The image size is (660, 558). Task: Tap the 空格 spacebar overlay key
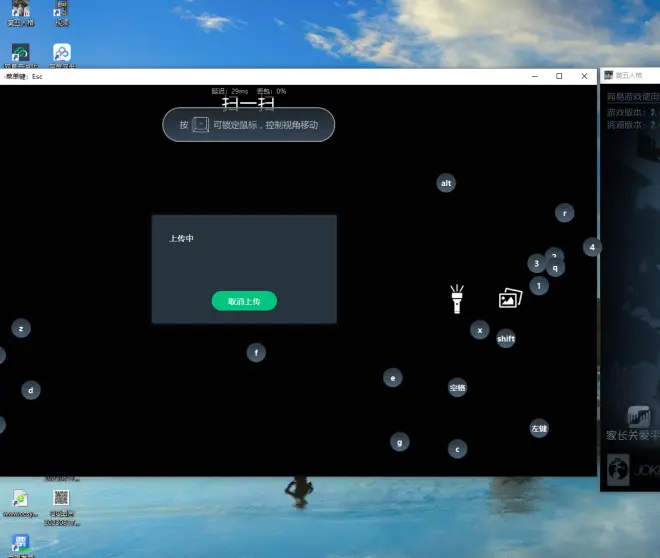tap(457, 387)
